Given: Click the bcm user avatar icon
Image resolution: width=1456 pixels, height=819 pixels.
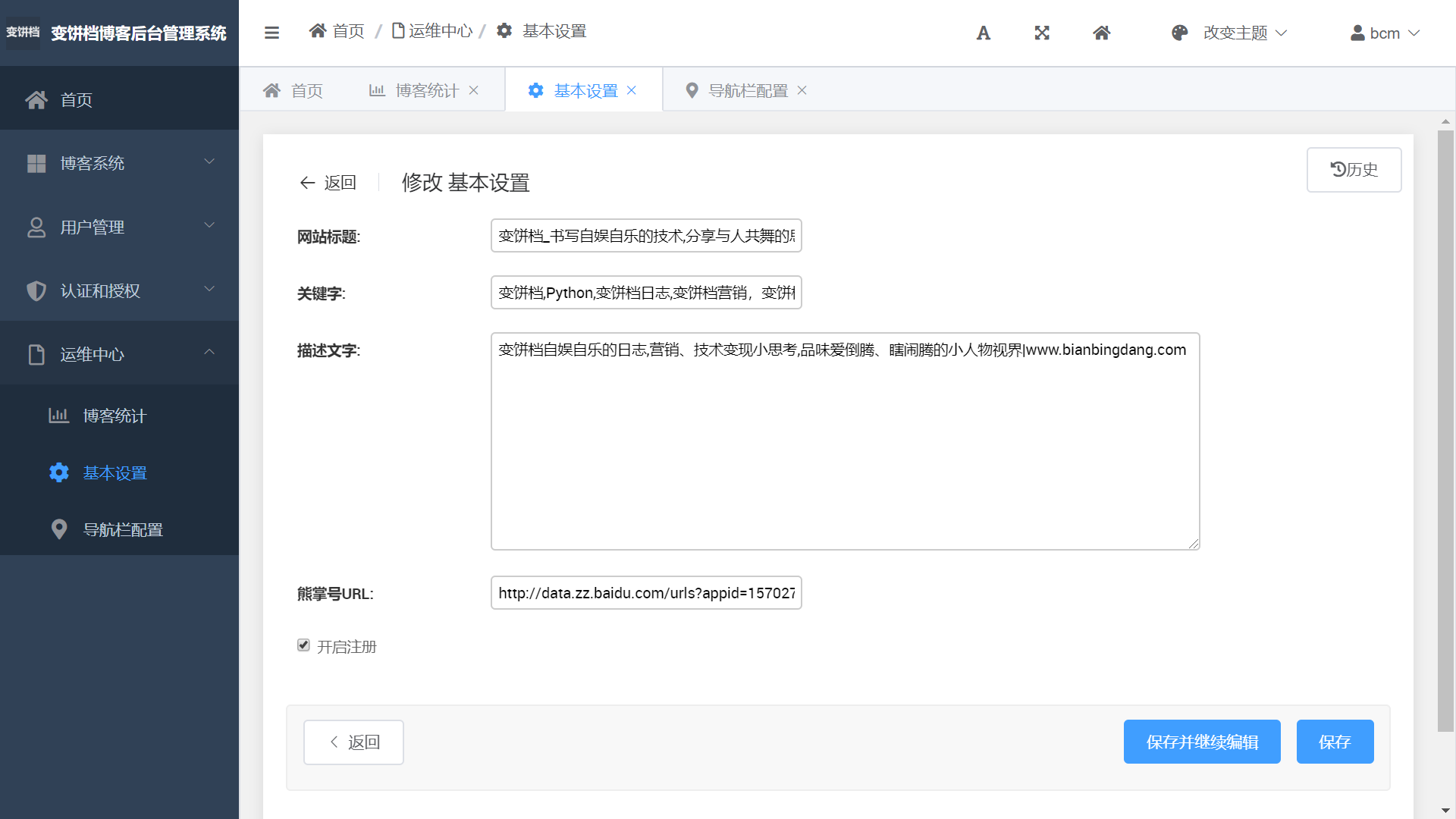Looking at the screenshot, I should pyautogui.click(x=1357, y=33).
